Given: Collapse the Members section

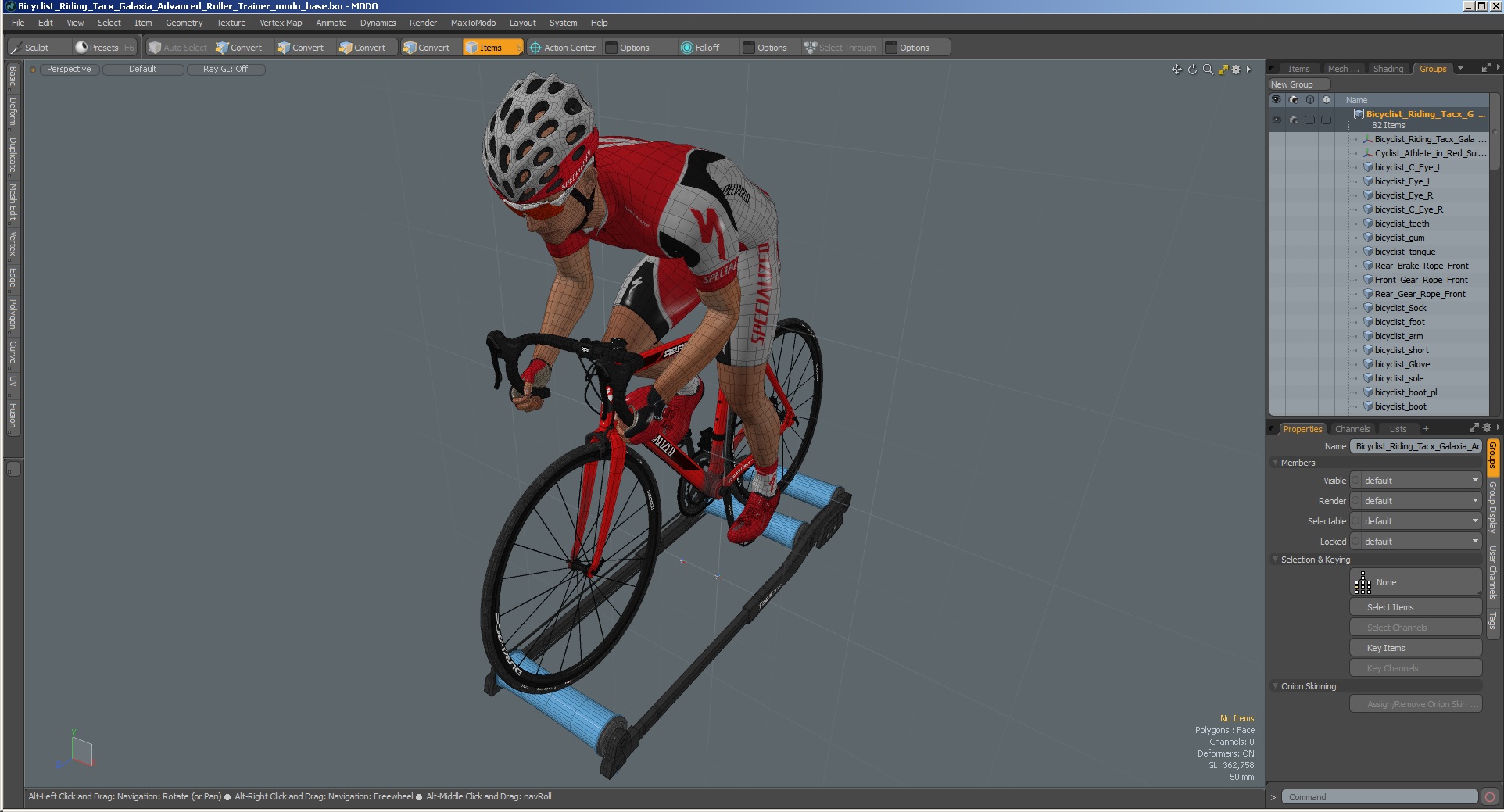Looking at the screenshot, I should coord(1275,463).
